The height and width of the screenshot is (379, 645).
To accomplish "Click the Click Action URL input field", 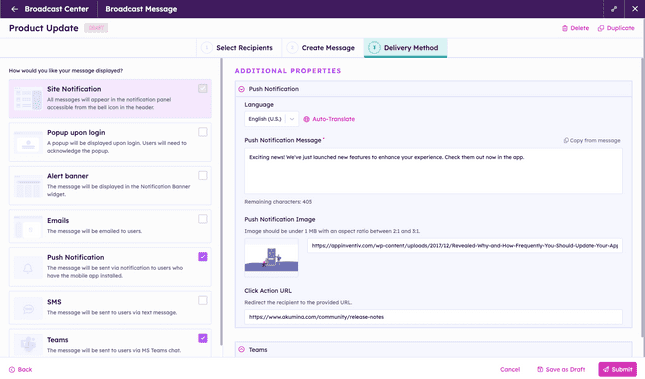I will 433,317.
